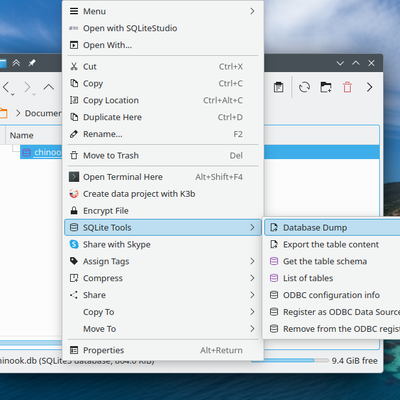Click the orange folder icon in breadcrumb
The width and height of the screenshot is (400, 400).
coord(3,113)
